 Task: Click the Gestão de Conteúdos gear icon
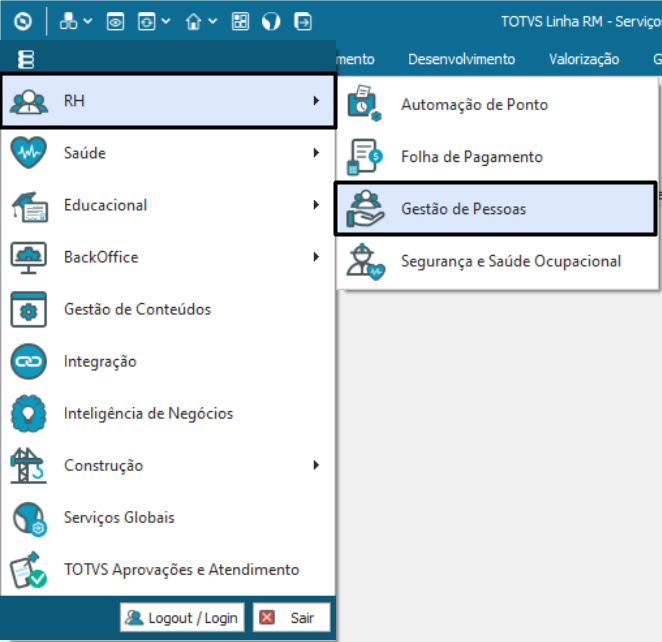pos(28,309)
